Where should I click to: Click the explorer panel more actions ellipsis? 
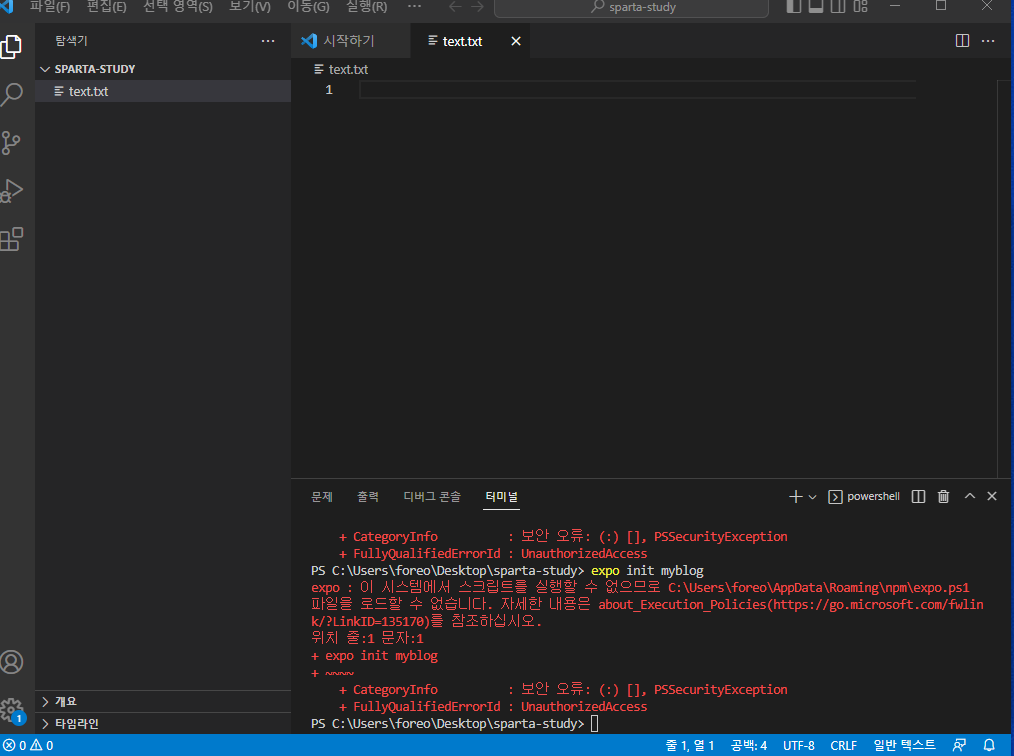(x=268, y=41)
